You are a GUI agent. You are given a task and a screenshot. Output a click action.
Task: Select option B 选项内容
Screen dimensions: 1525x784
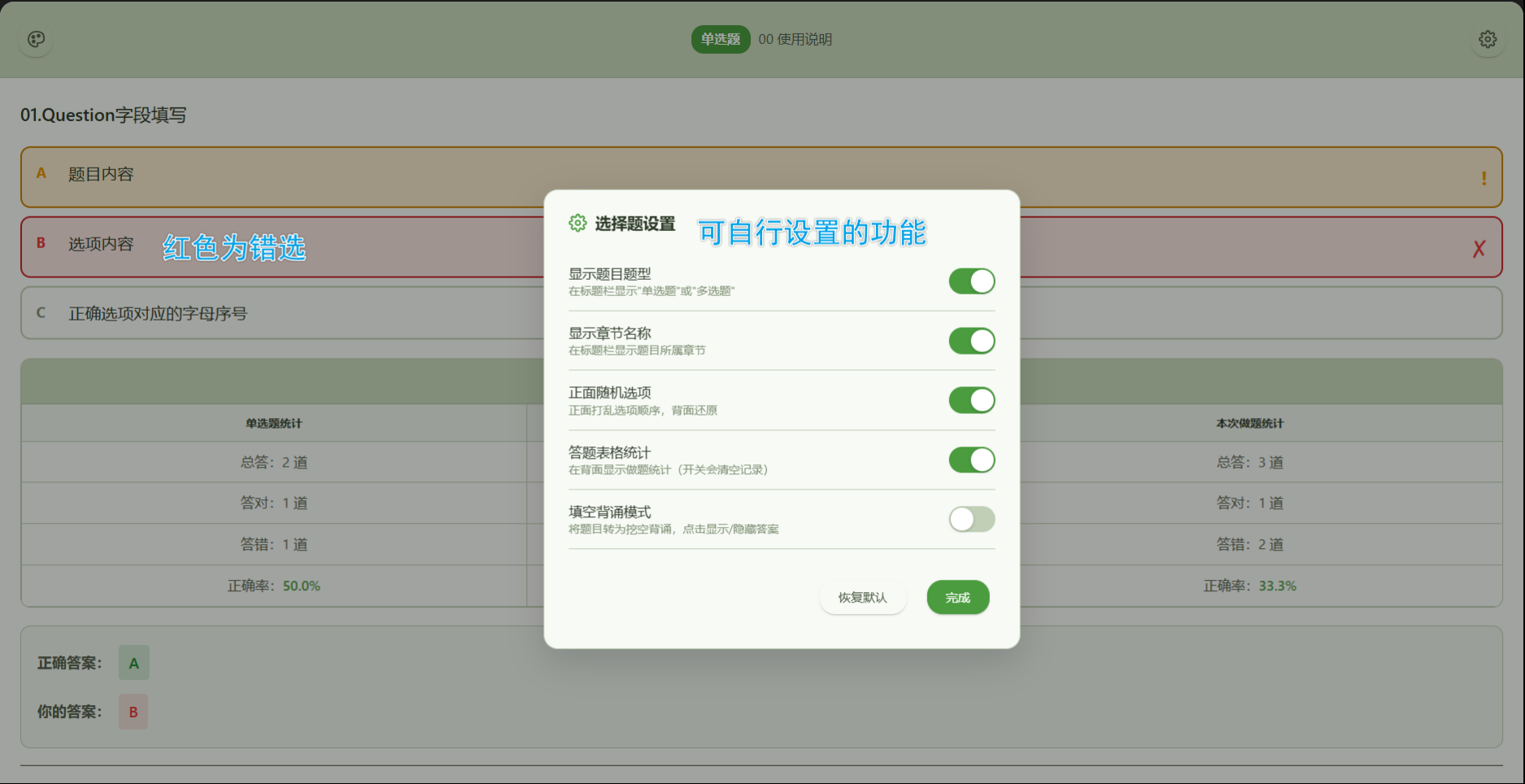point(761,247)
